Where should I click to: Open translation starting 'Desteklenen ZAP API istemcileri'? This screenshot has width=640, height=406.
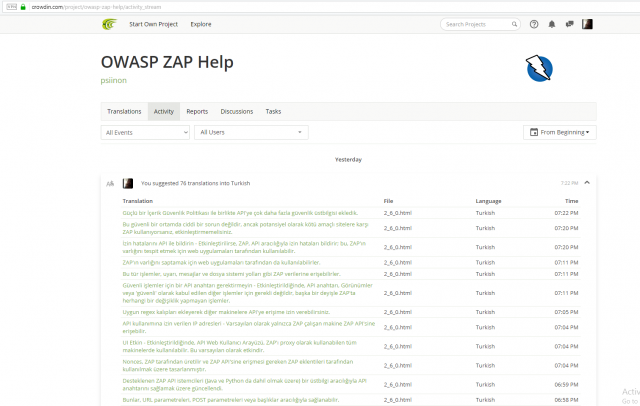[244, 384]
